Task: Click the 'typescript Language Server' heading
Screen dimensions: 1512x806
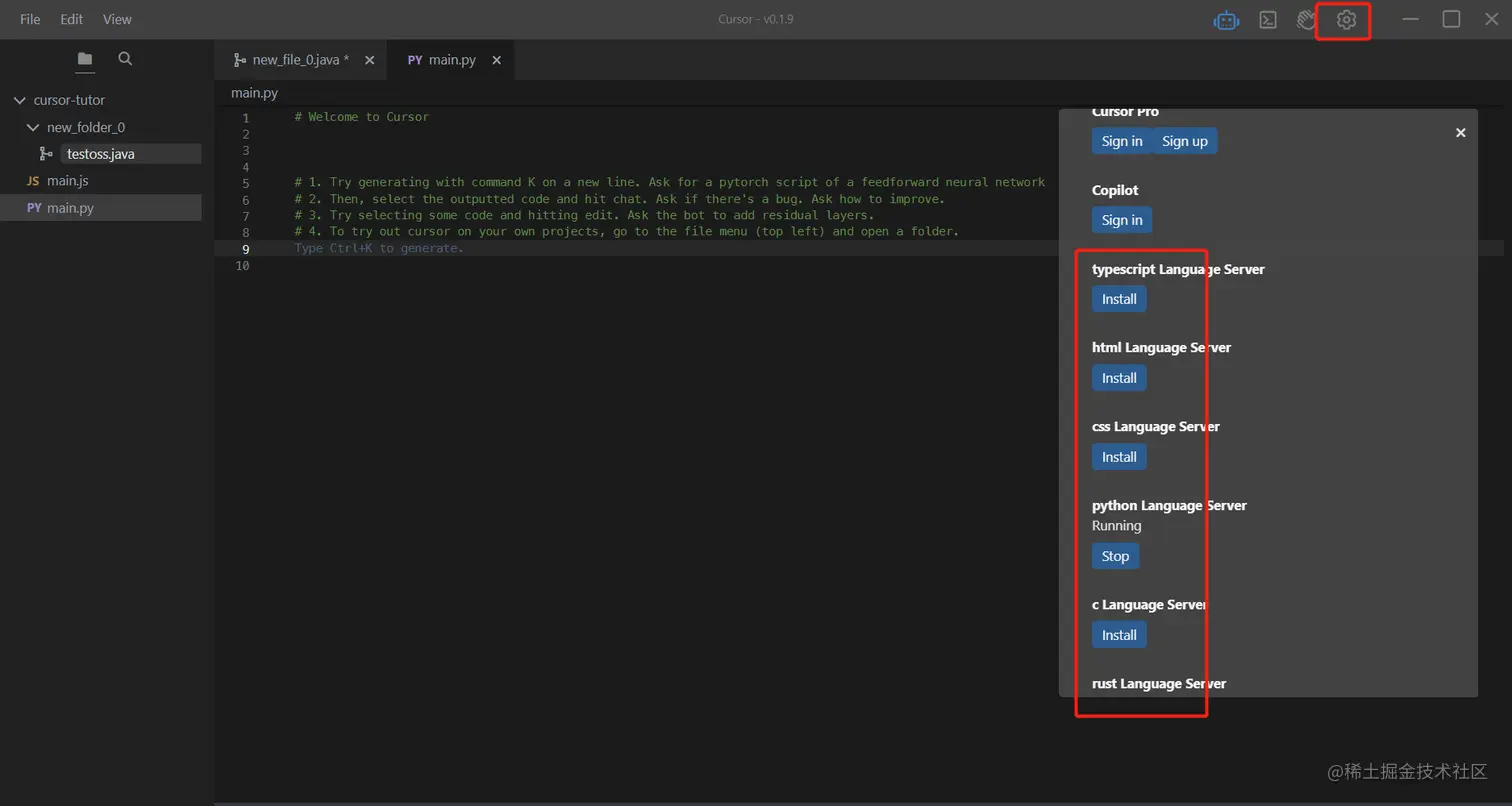Action: click(x=1178, y=269)
